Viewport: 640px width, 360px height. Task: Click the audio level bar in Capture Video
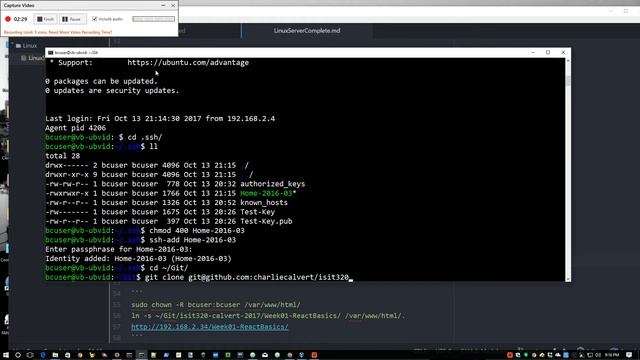click(x=153, y=19)
